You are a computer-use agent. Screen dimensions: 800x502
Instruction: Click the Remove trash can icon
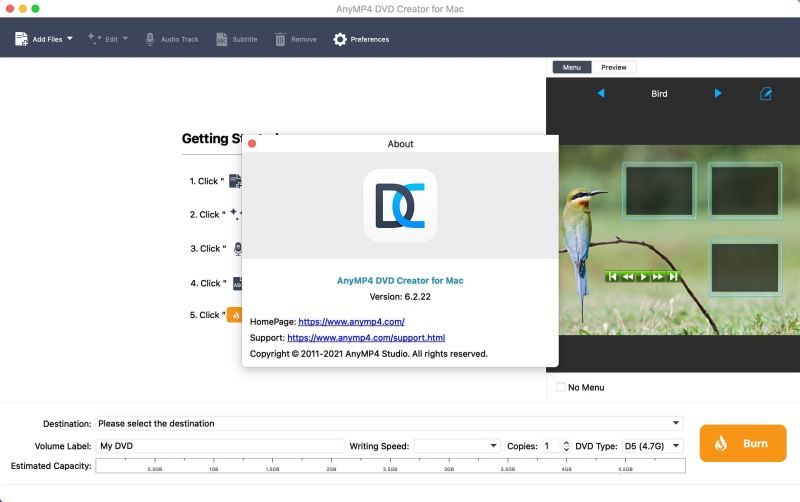click(x=280, y=39)
